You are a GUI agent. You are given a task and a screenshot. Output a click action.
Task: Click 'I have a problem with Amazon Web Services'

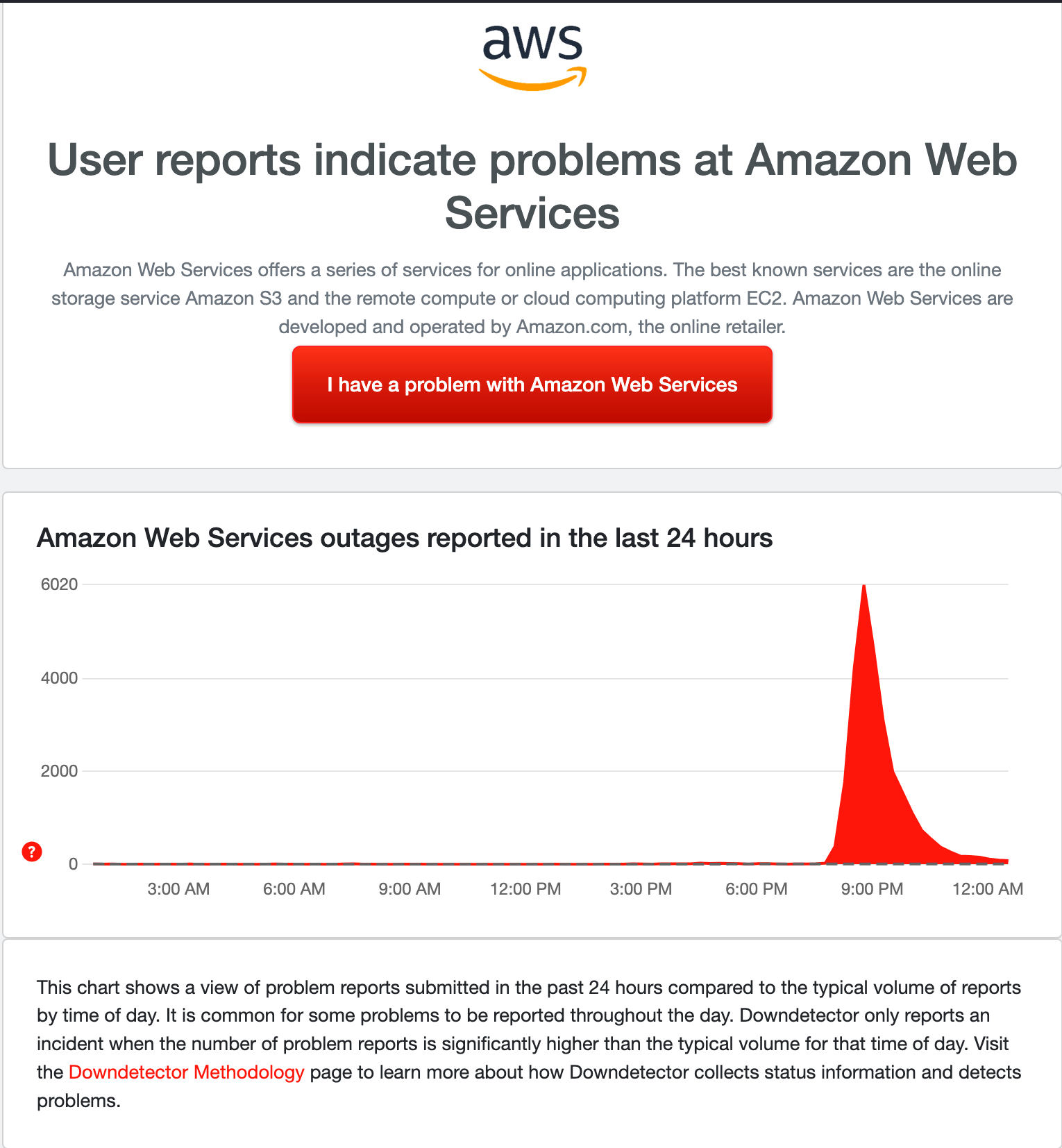532,385
